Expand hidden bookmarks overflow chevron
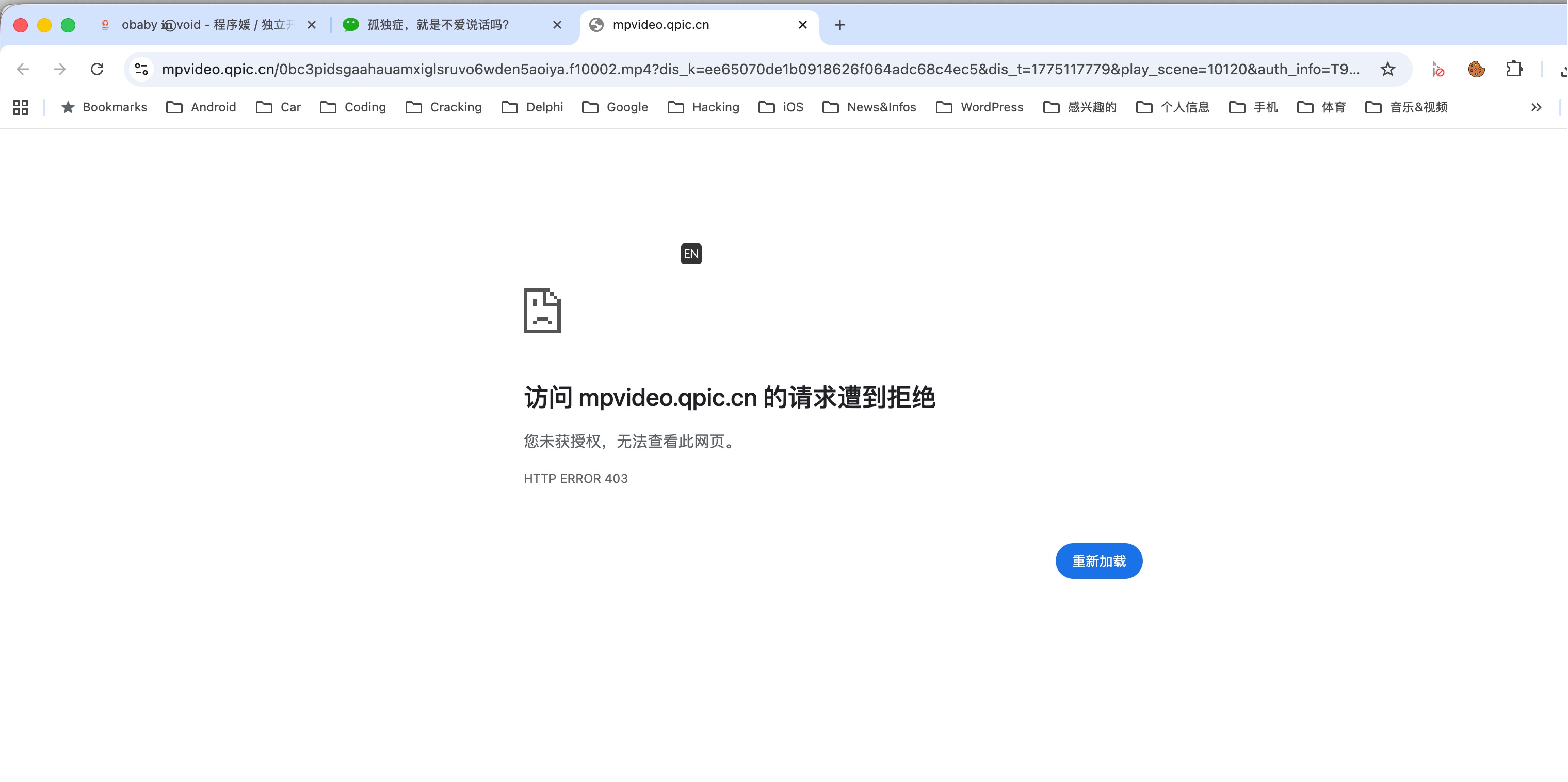Image resolution: width=1568 pixels, height=782 pixels. pyautogui.click(x=1535, y=107)
